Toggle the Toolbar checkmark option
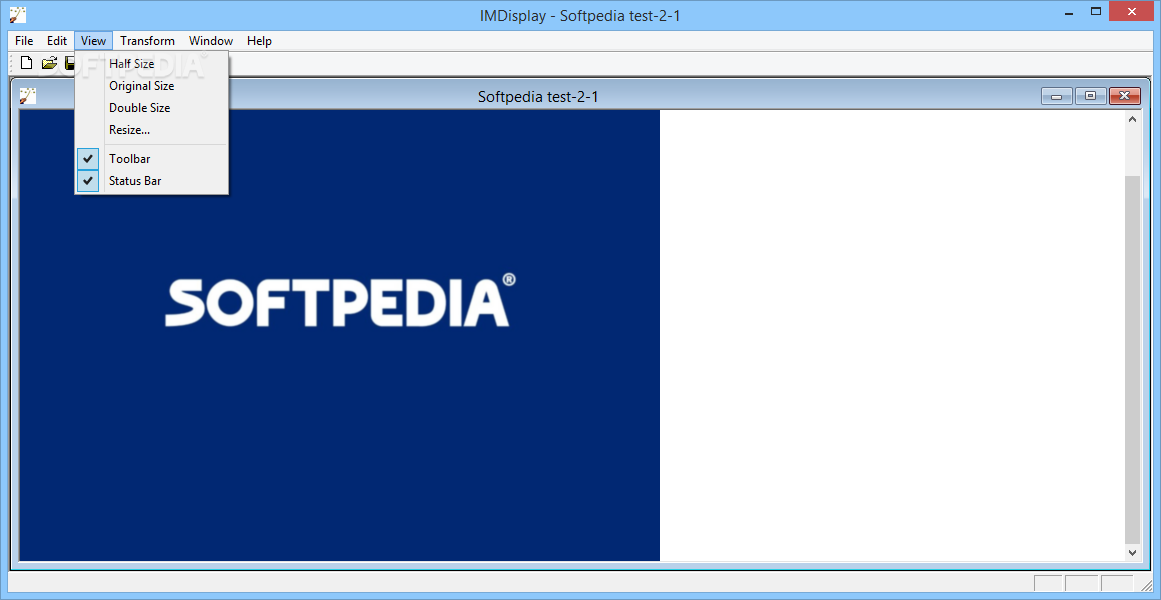 pyautogui.click(x=152, y=159)
